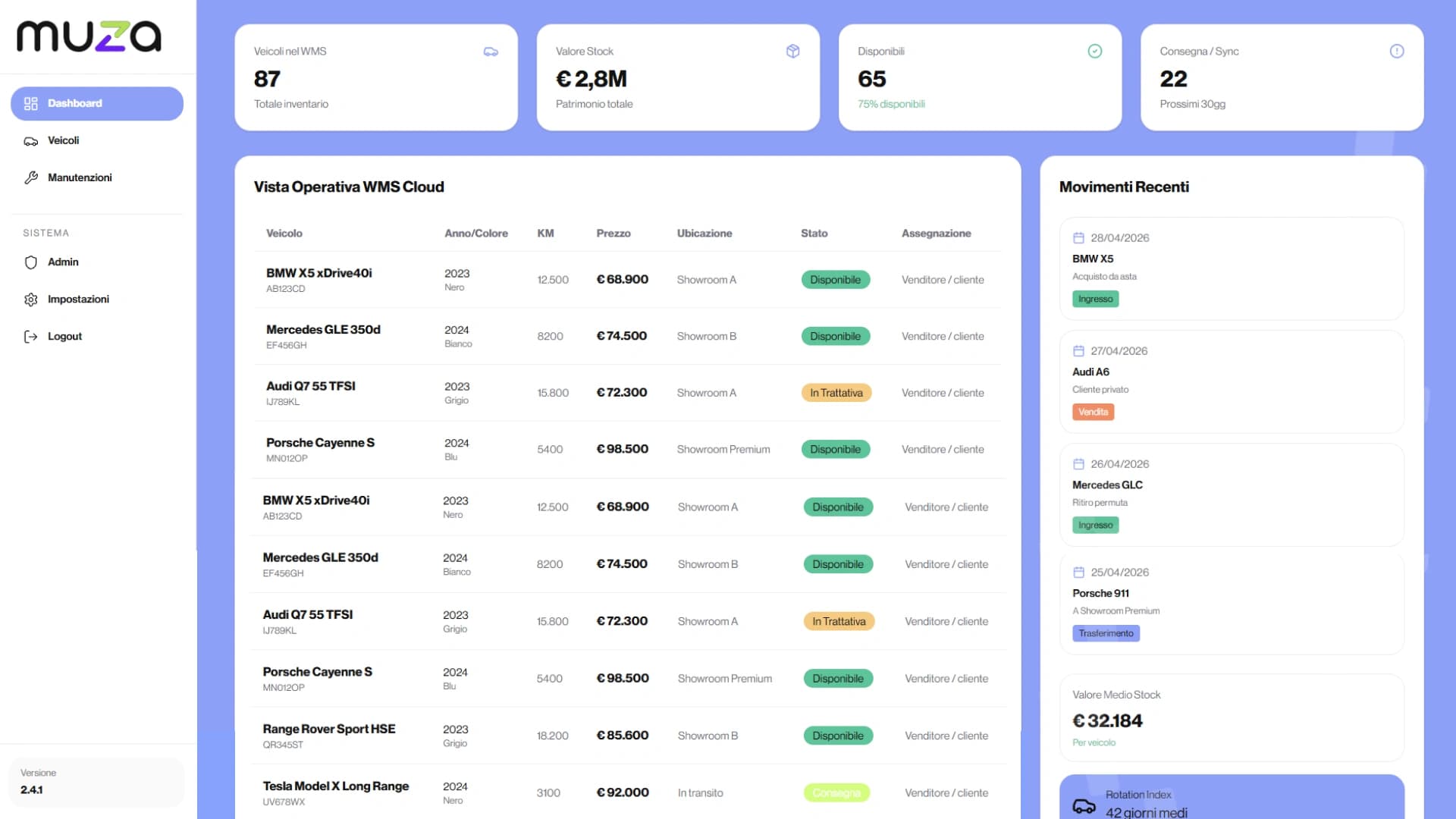Click license plate QR345ST

283,745
